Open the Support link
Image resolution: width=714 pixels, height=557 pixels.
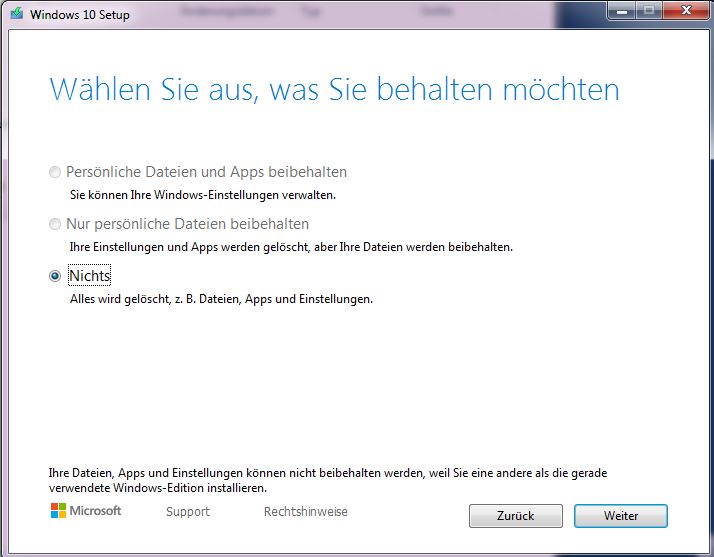pyautogui.click(x=188, y=511)
